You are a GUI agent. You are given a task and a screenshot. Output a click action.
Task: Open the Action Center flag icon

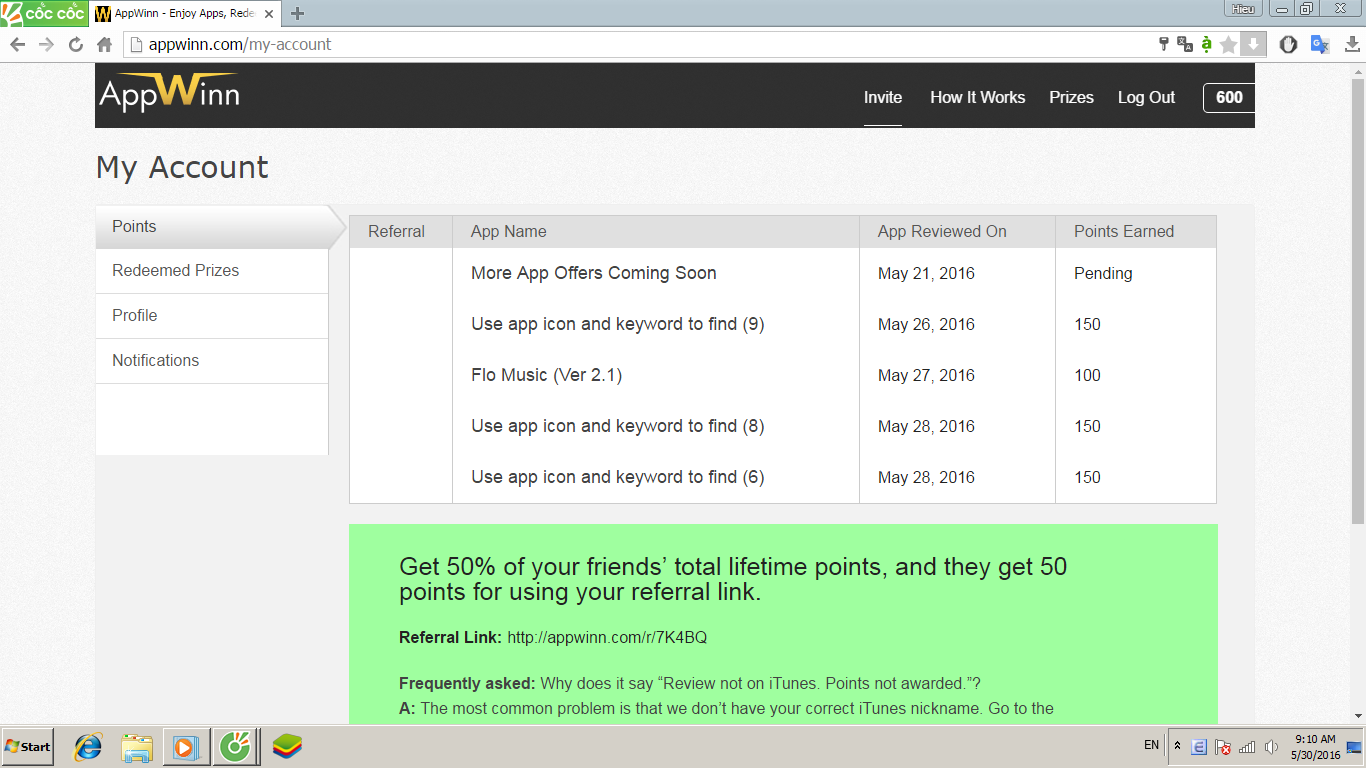point(1223,747)
